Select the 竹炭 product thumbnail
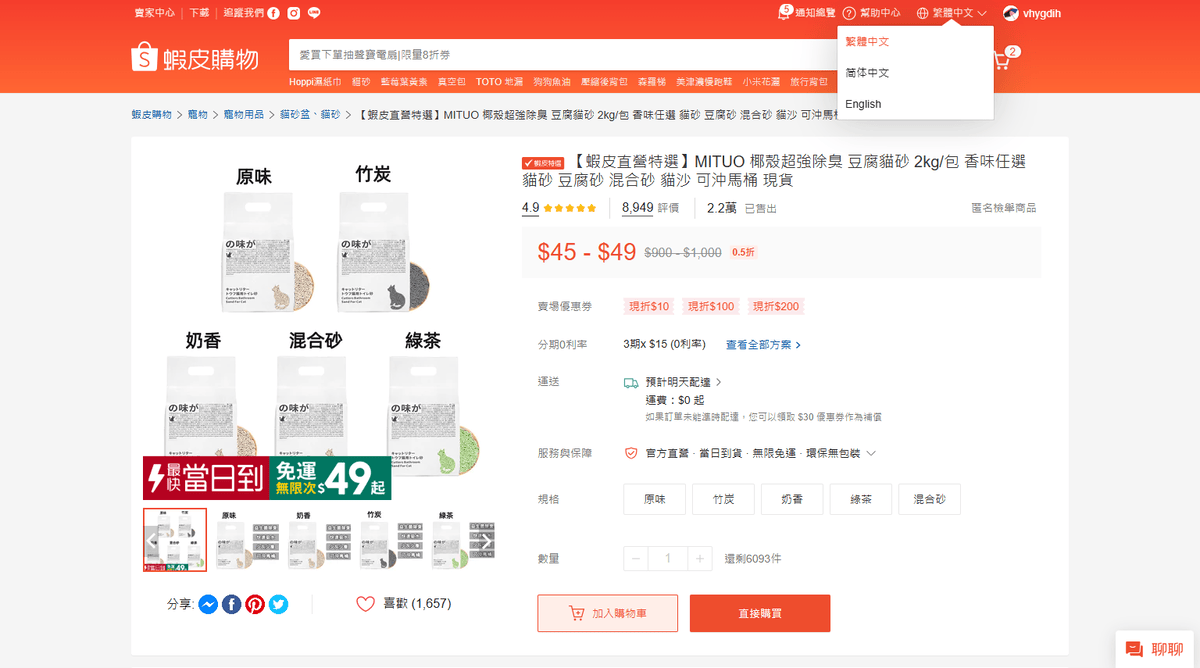1200x668 pixels. tap(392, 540)
